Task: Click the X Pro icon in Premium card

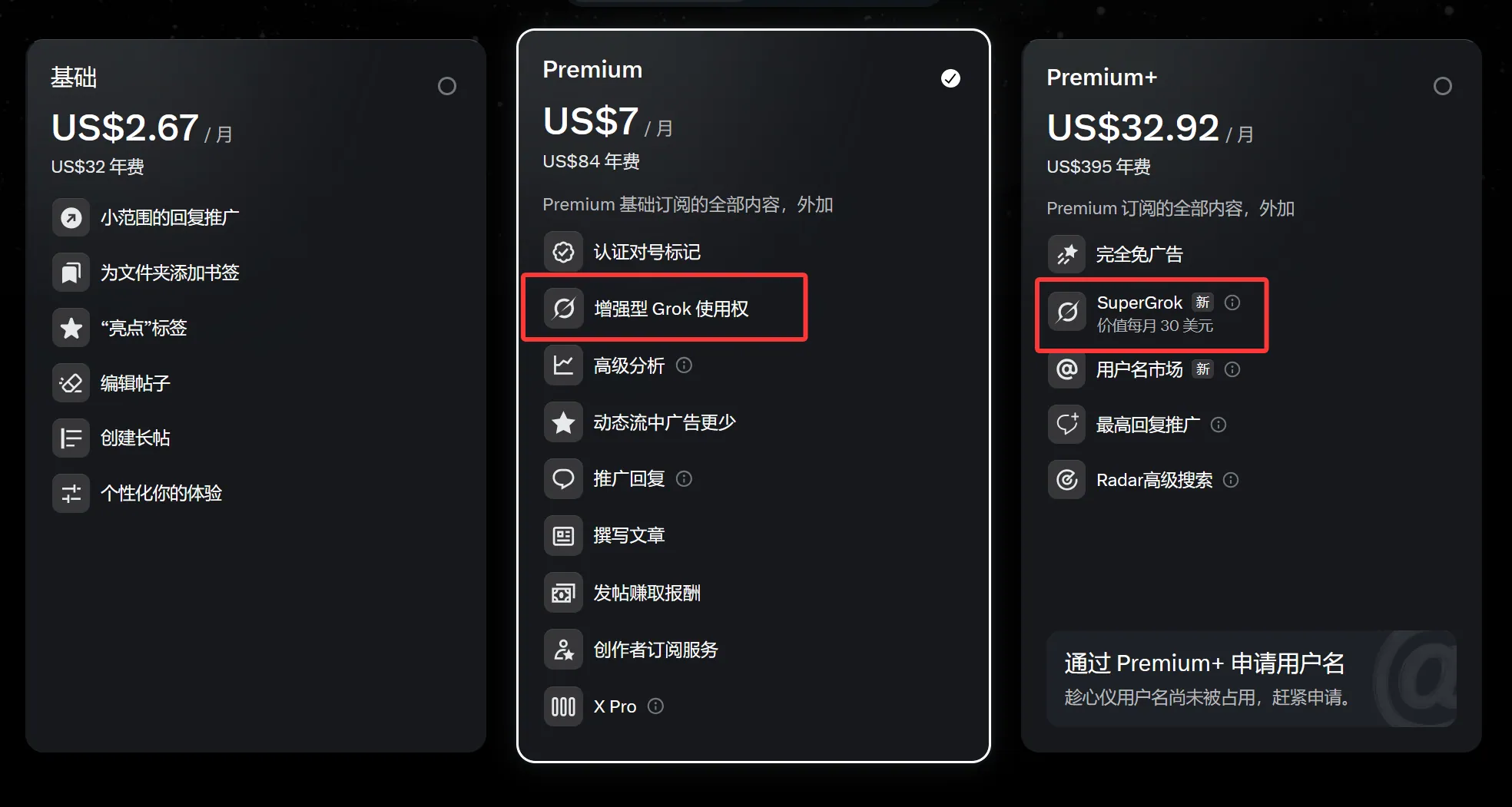Action: (x=563, y=706)
